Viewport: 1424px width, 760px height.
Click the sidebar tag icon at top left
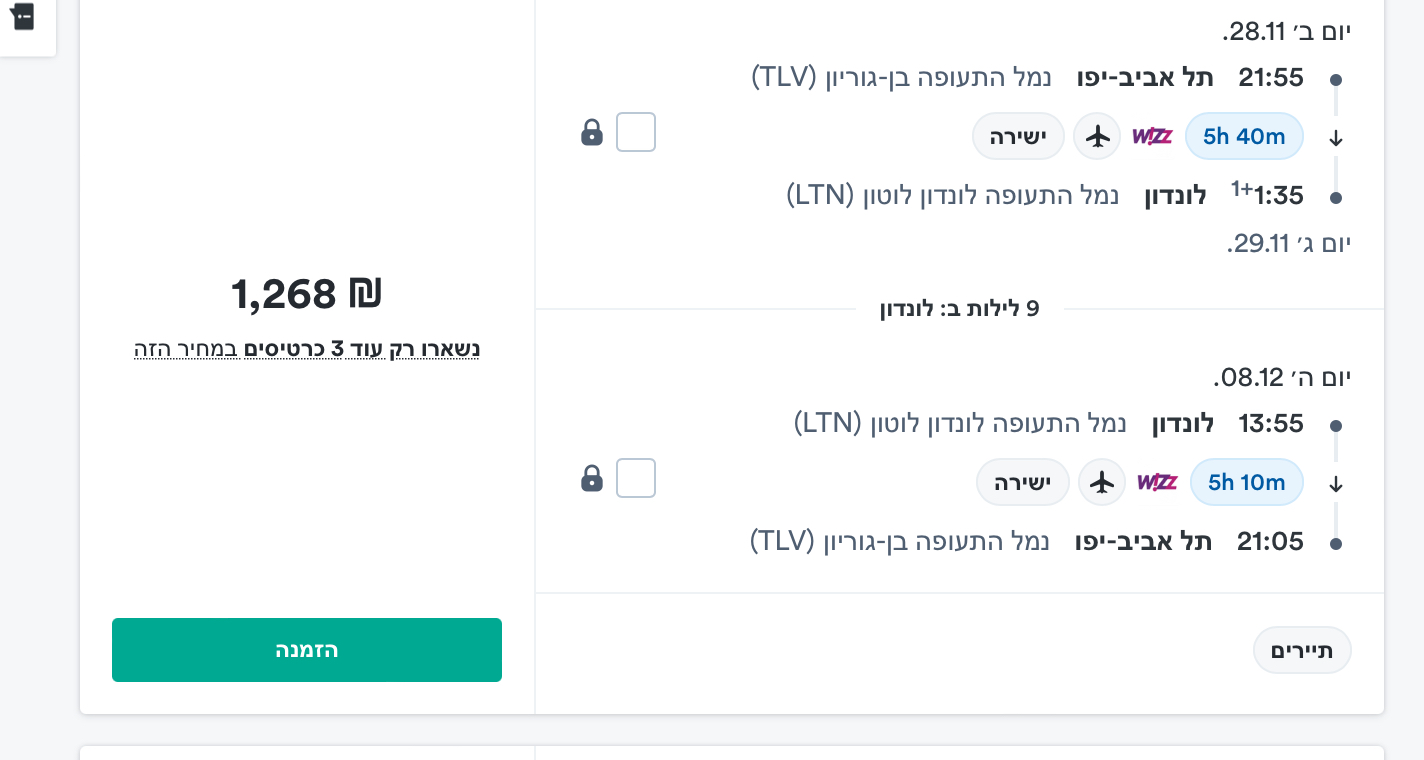tap(22, 17)
